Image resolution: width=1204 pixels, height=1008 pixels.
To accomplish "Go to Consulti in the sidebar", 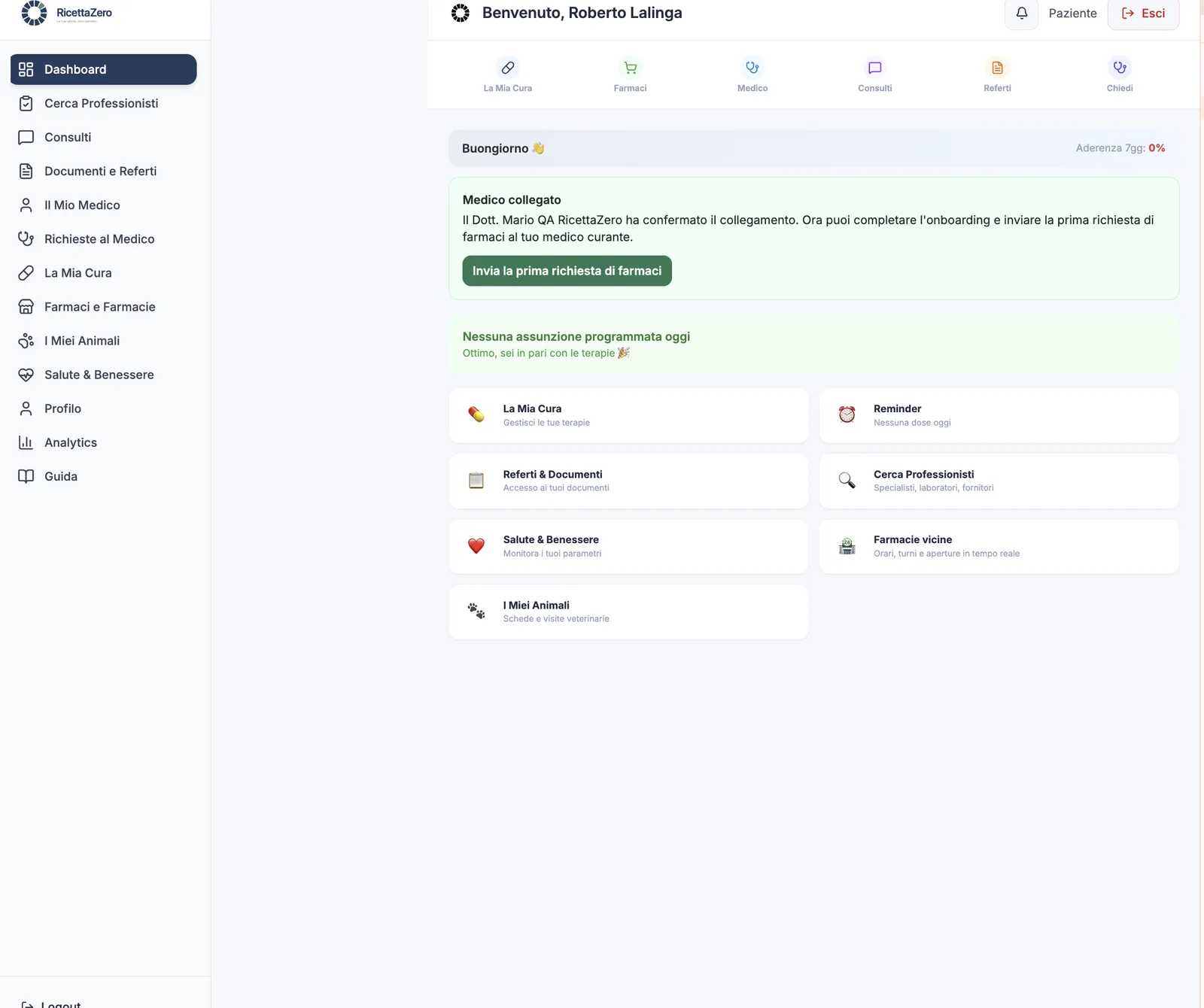I will tap(104, 137).
